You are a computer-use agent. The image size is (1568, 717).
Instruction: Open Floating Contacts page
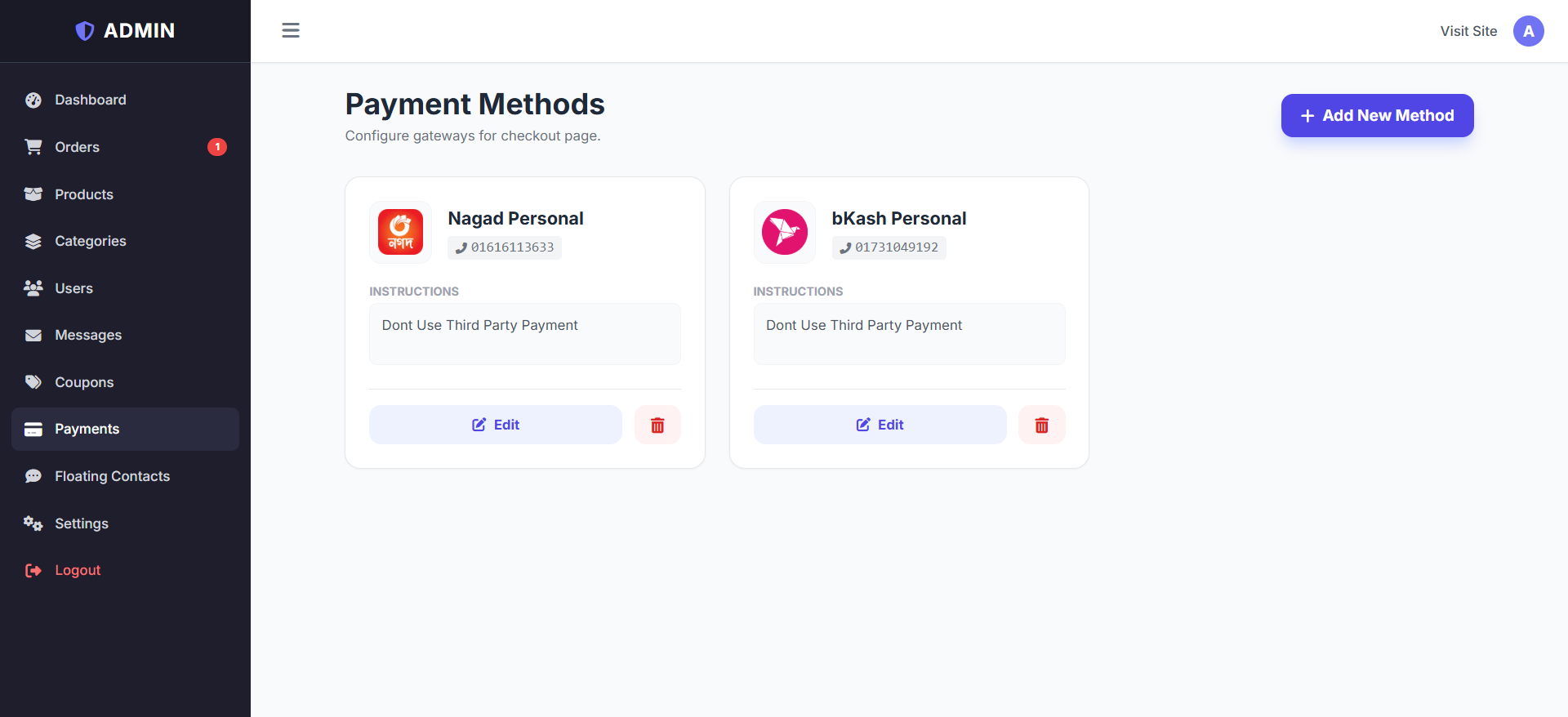point(112,476)
